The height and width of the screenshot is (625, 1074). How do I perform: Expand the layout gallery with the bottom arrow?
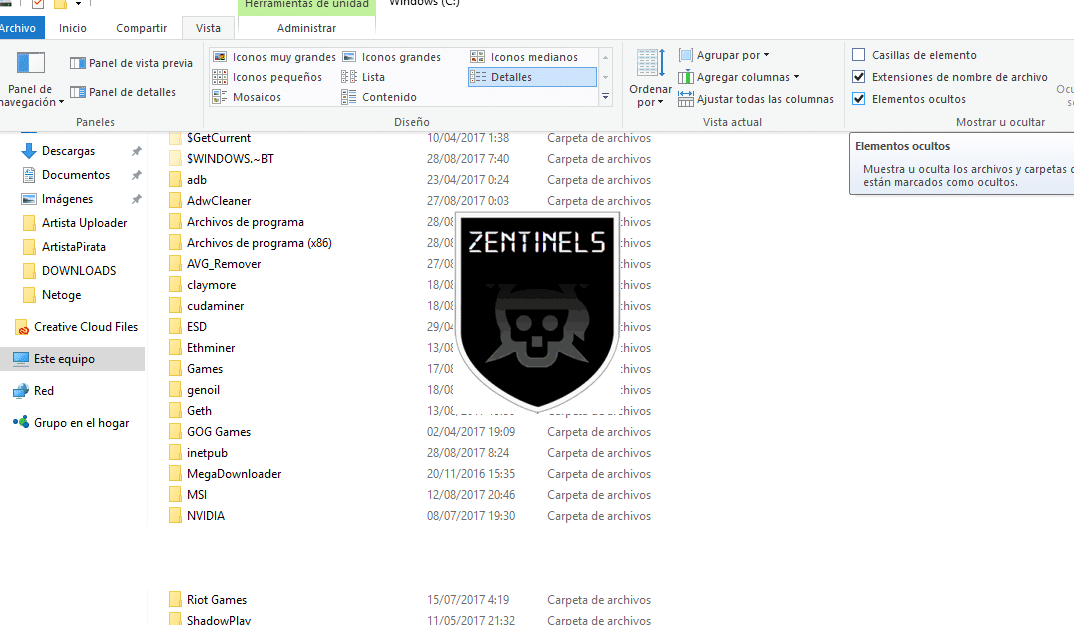605,97
